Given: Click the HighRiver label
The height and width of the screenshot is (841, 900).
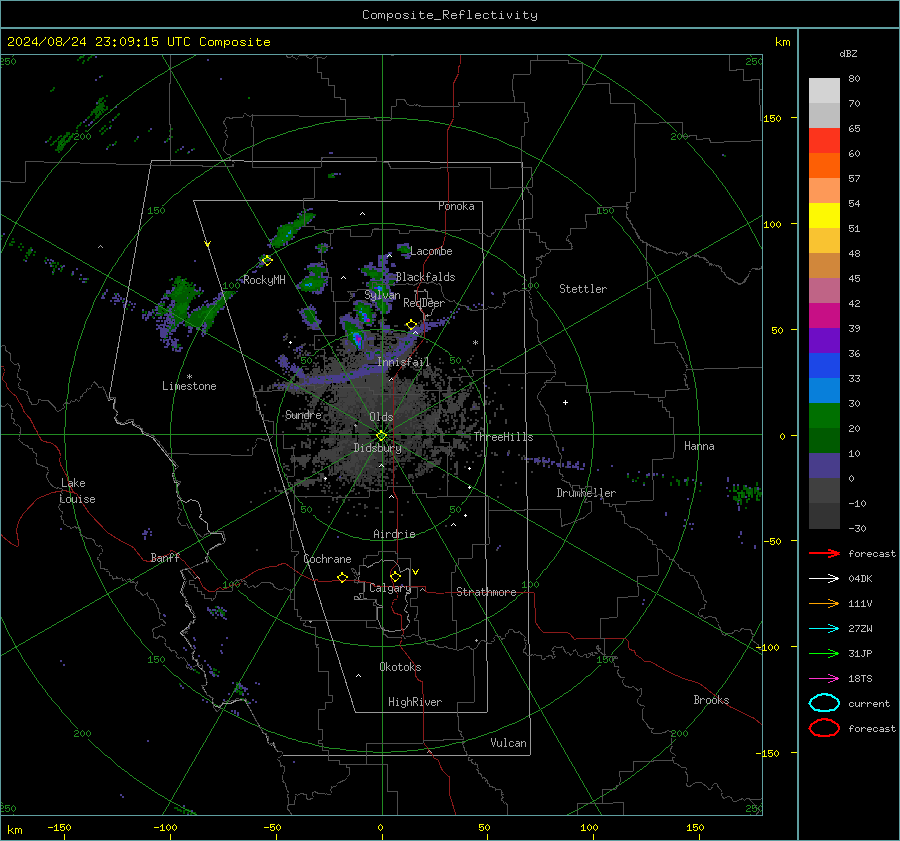Looking at the screenshot, I should [x=415, y=702].
